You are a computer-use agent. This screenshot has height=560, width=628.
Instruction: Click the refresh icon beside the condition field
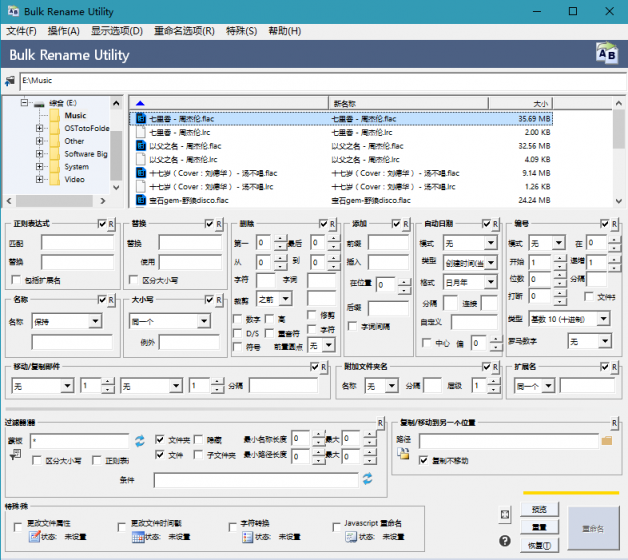(368, 480)
